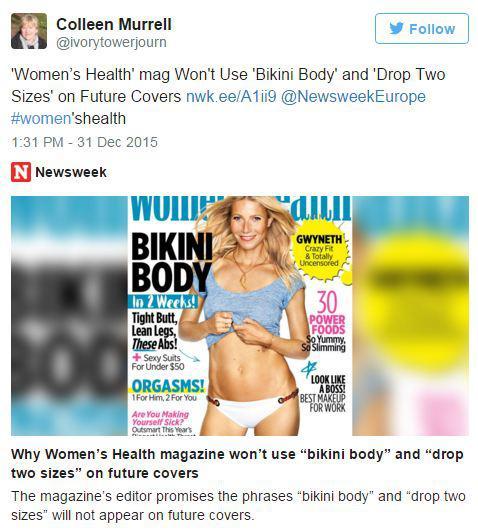Click the yellow GWYNETH badge on the cover
478x531 pixels.
click(320, 251)
